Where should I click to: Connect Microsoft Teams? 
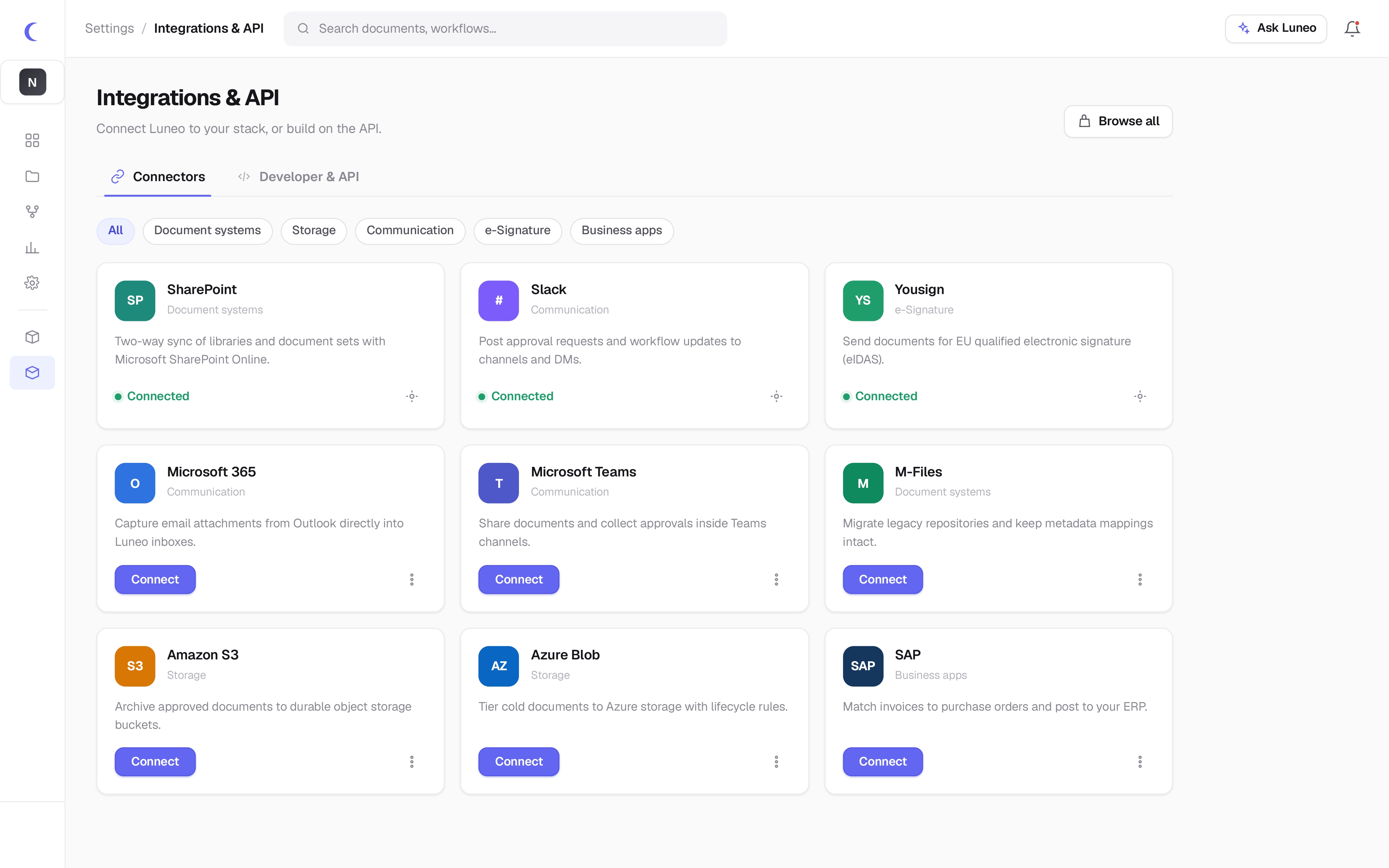tap(519, 579)
